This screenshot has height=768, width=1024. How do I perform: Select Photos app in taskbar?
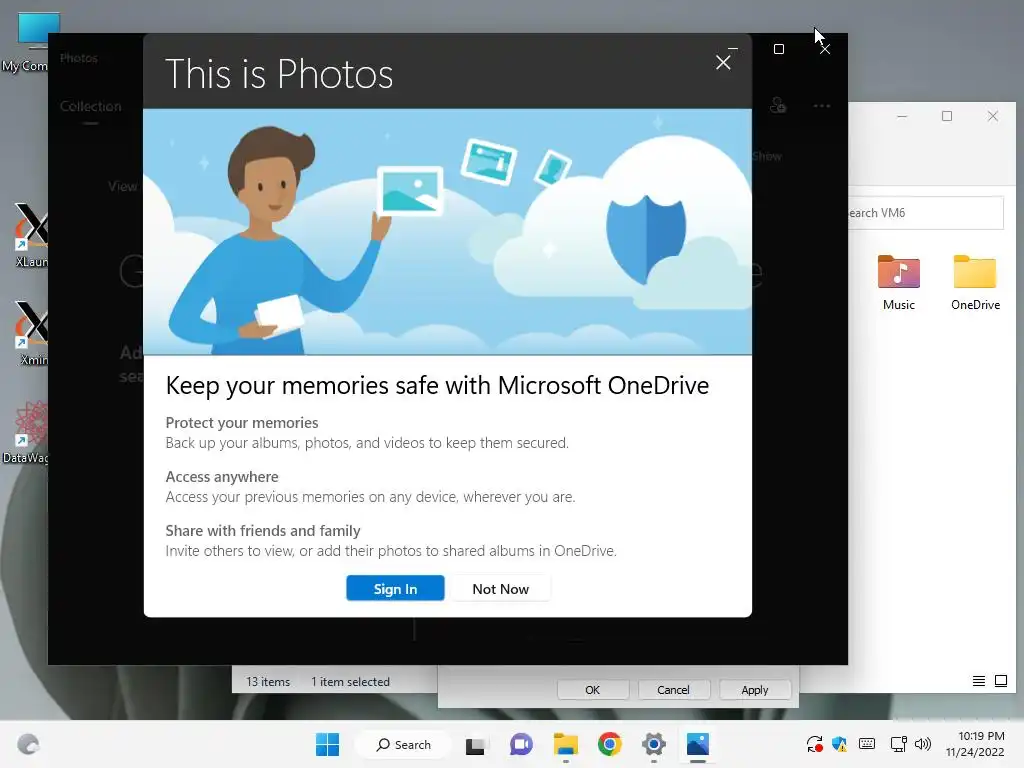697,744
